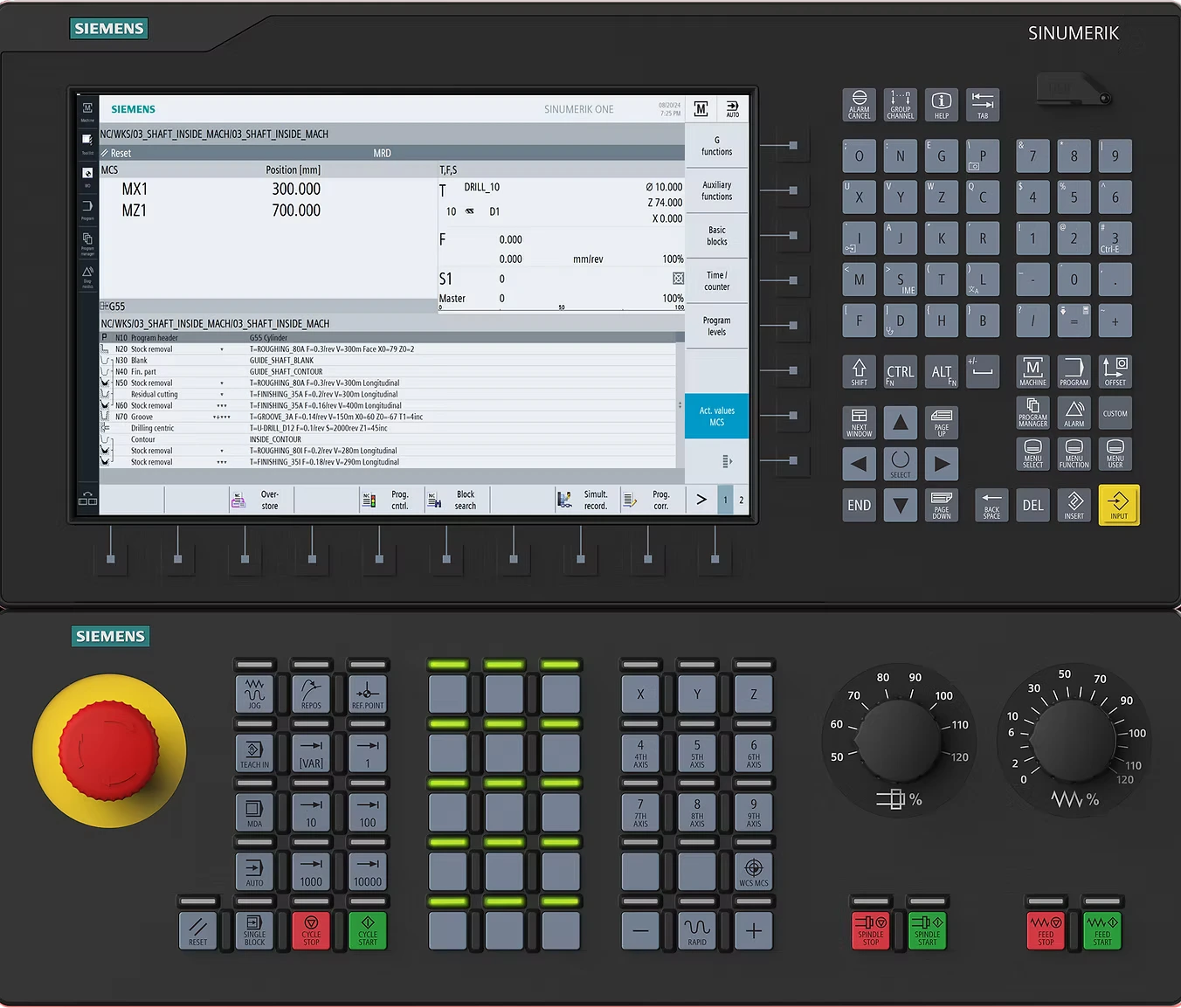Image resolution: width=1181 pixels, height=1008 pixels.
Task: Toggle the RAPID traverse key
Action: click(x=697, y=930)
